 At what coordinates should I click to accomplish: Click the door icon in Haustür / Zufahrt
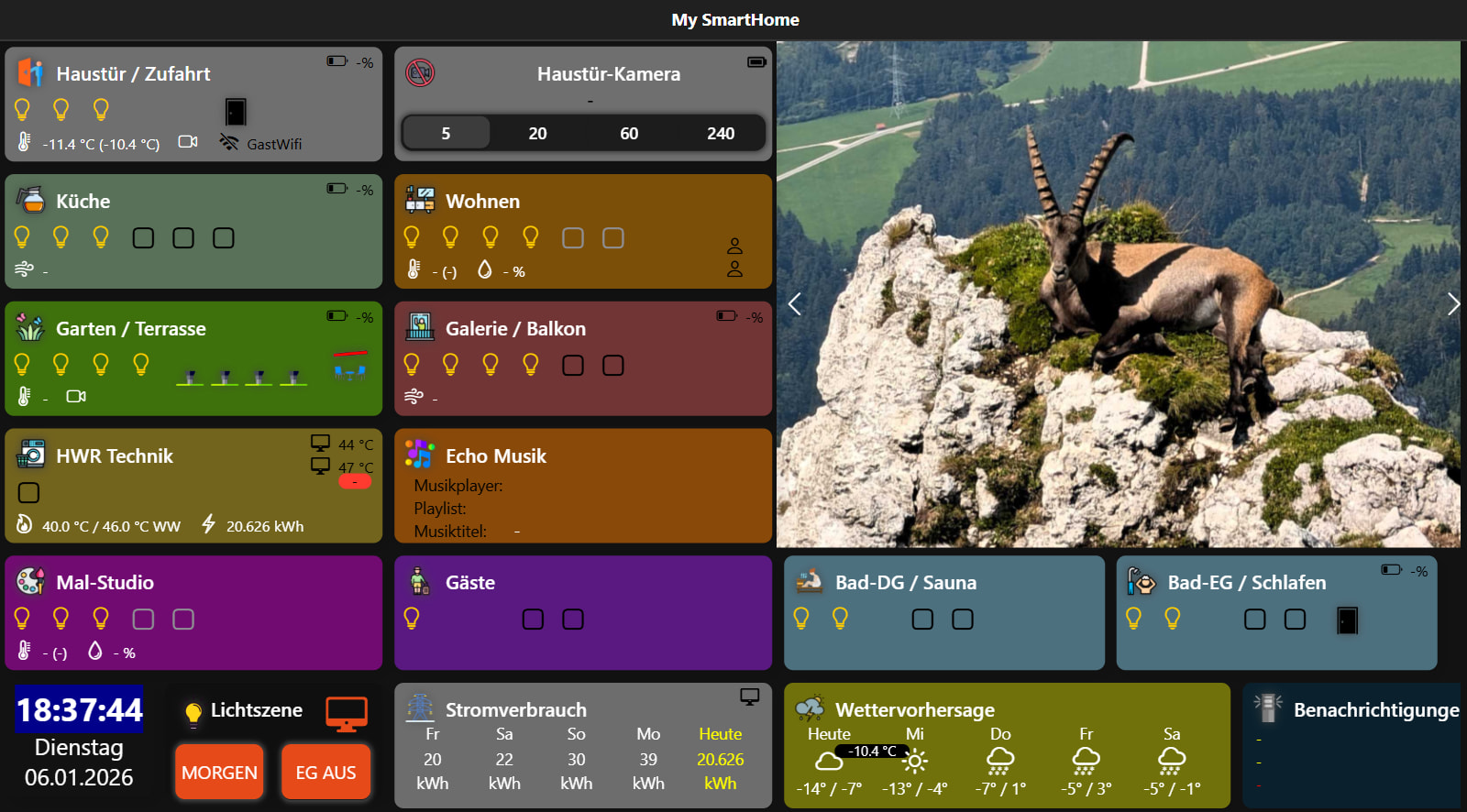coord(236,112)
